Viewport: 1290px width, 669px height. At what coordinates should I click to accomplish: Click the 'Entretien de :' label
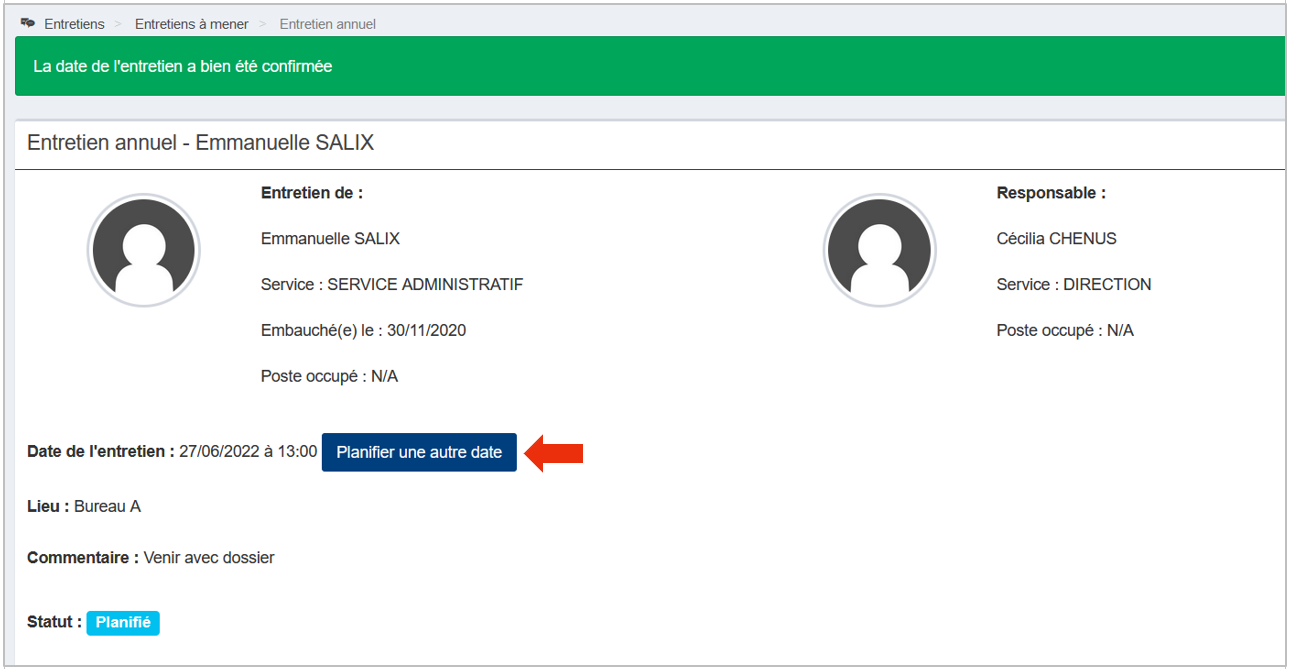coord(312,193)
